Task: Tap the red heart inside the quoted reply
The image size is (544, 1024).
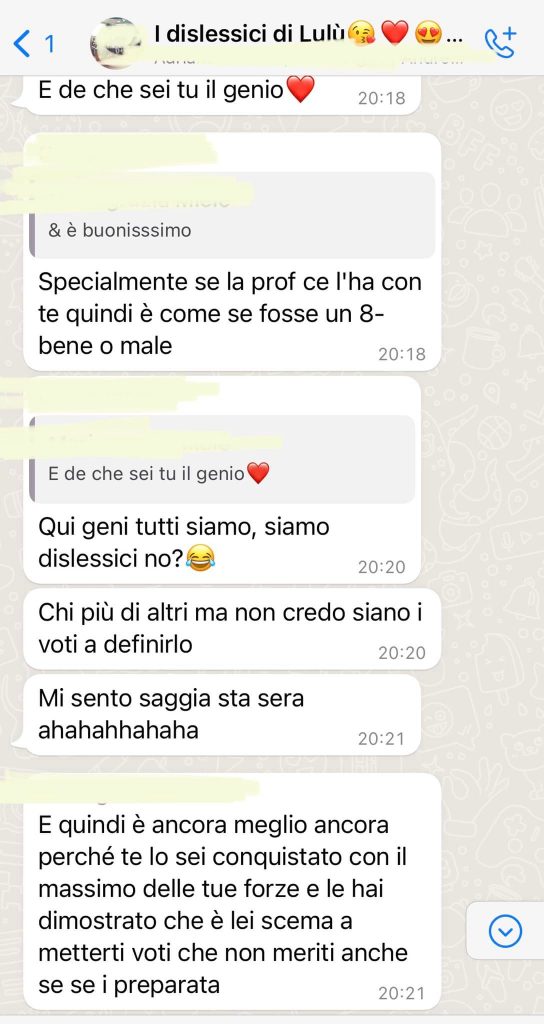Action: 259,473
